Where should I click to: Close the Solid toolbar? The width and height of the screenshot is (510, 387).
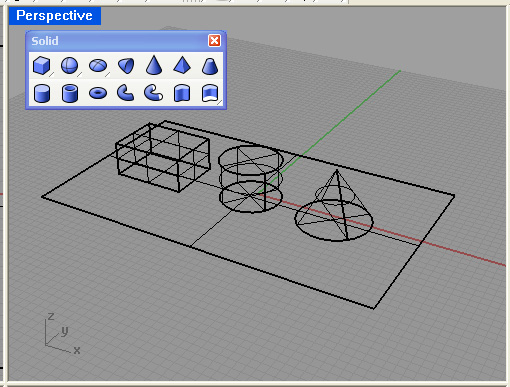point(214,41)
